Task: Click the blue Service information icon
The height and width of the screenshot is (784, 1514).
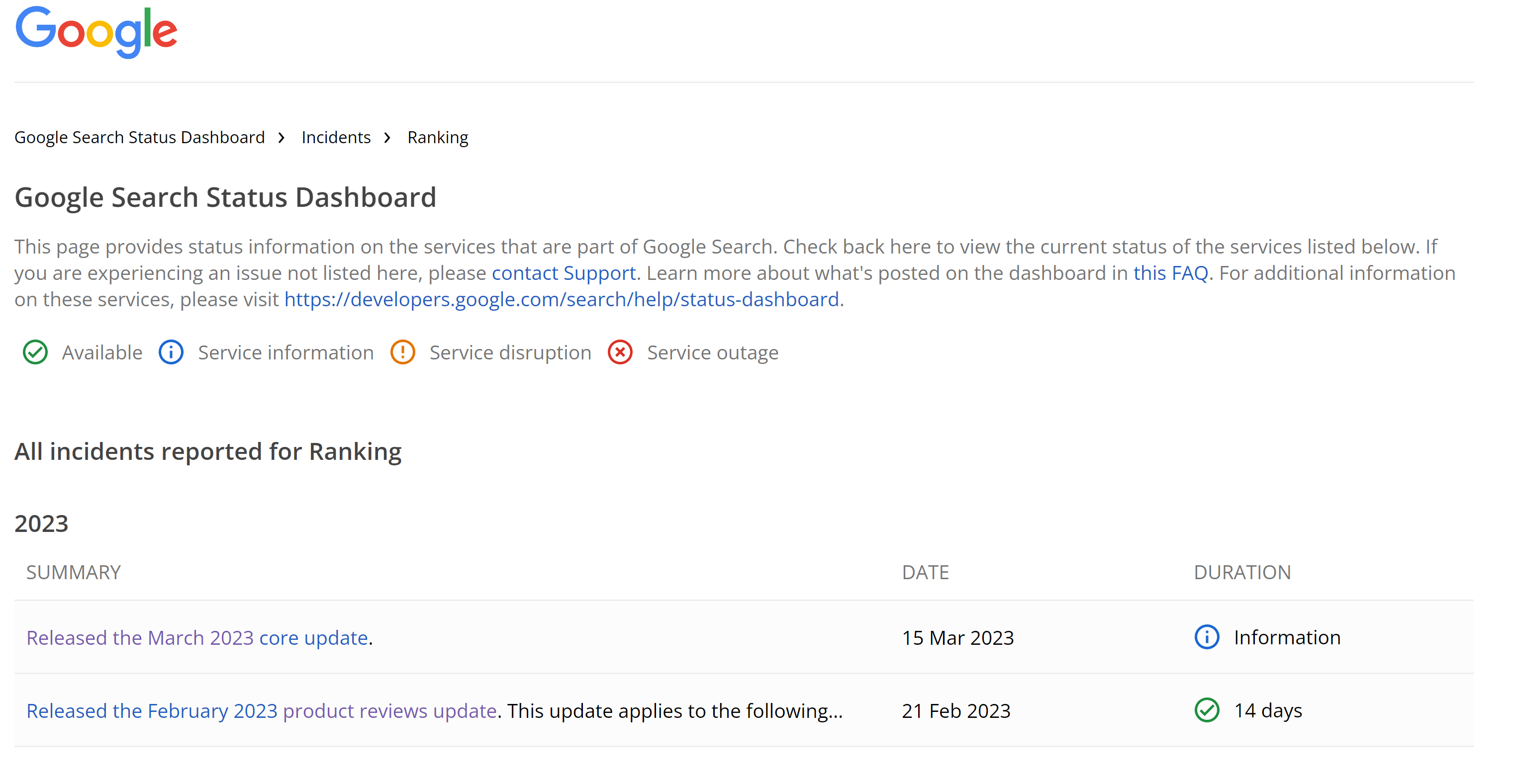Action: 171,352
